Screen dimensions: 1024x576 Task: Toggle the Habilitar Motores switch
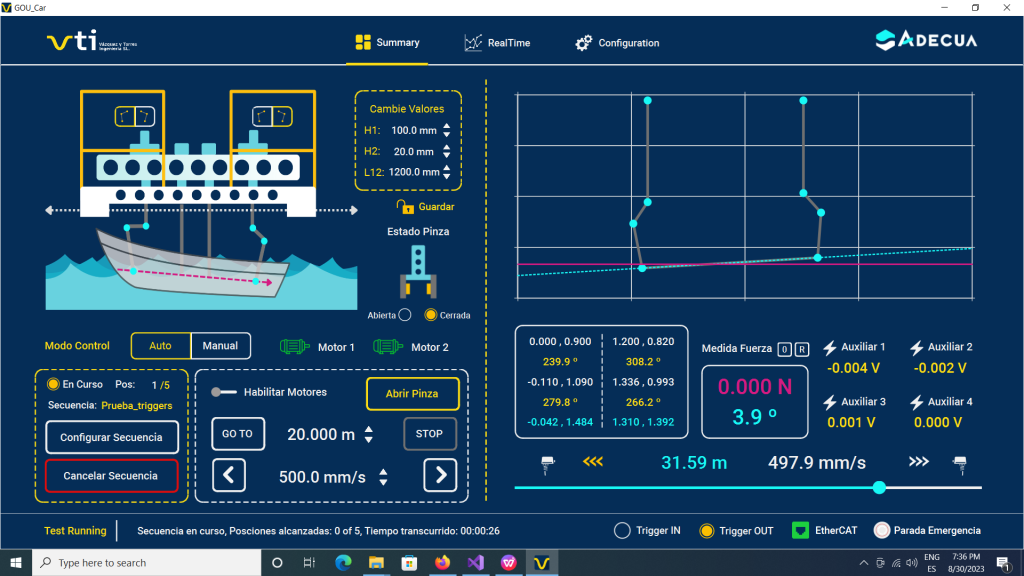pos(223,392)
